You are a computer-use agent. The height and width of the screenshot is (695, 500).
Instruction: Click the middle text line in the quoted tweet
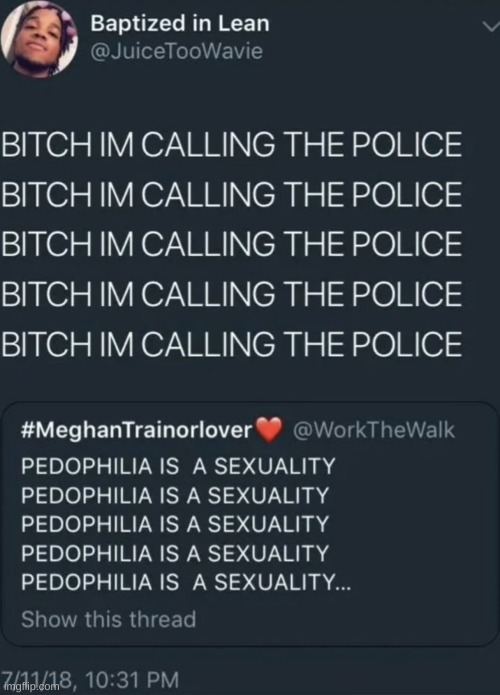pos(175,524)
